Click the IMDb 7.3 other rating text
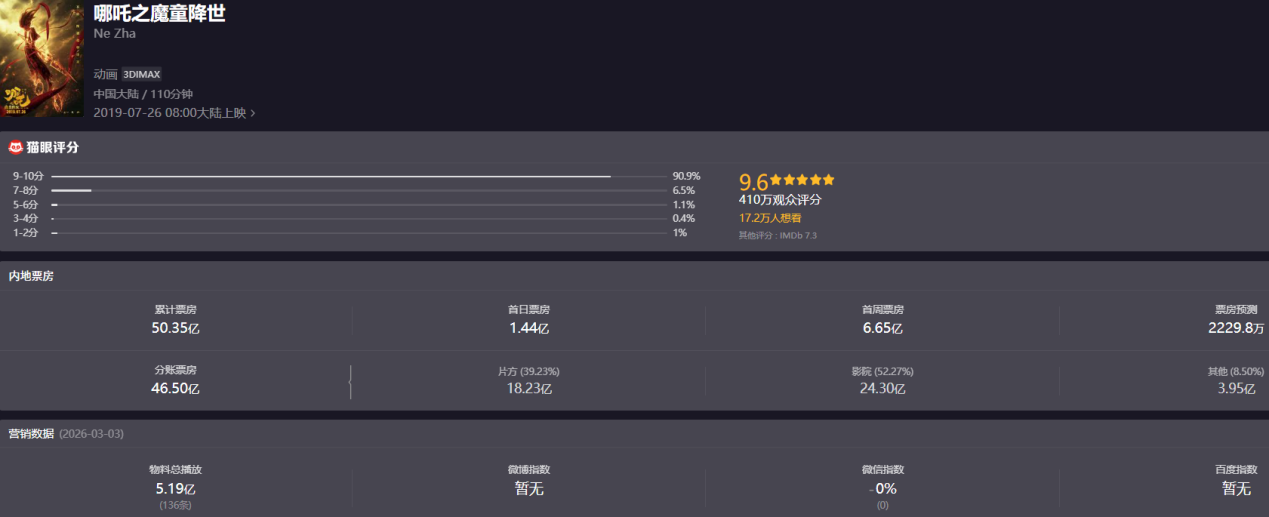This screenshot has height=517, width=1269. [x=777, y=236]
